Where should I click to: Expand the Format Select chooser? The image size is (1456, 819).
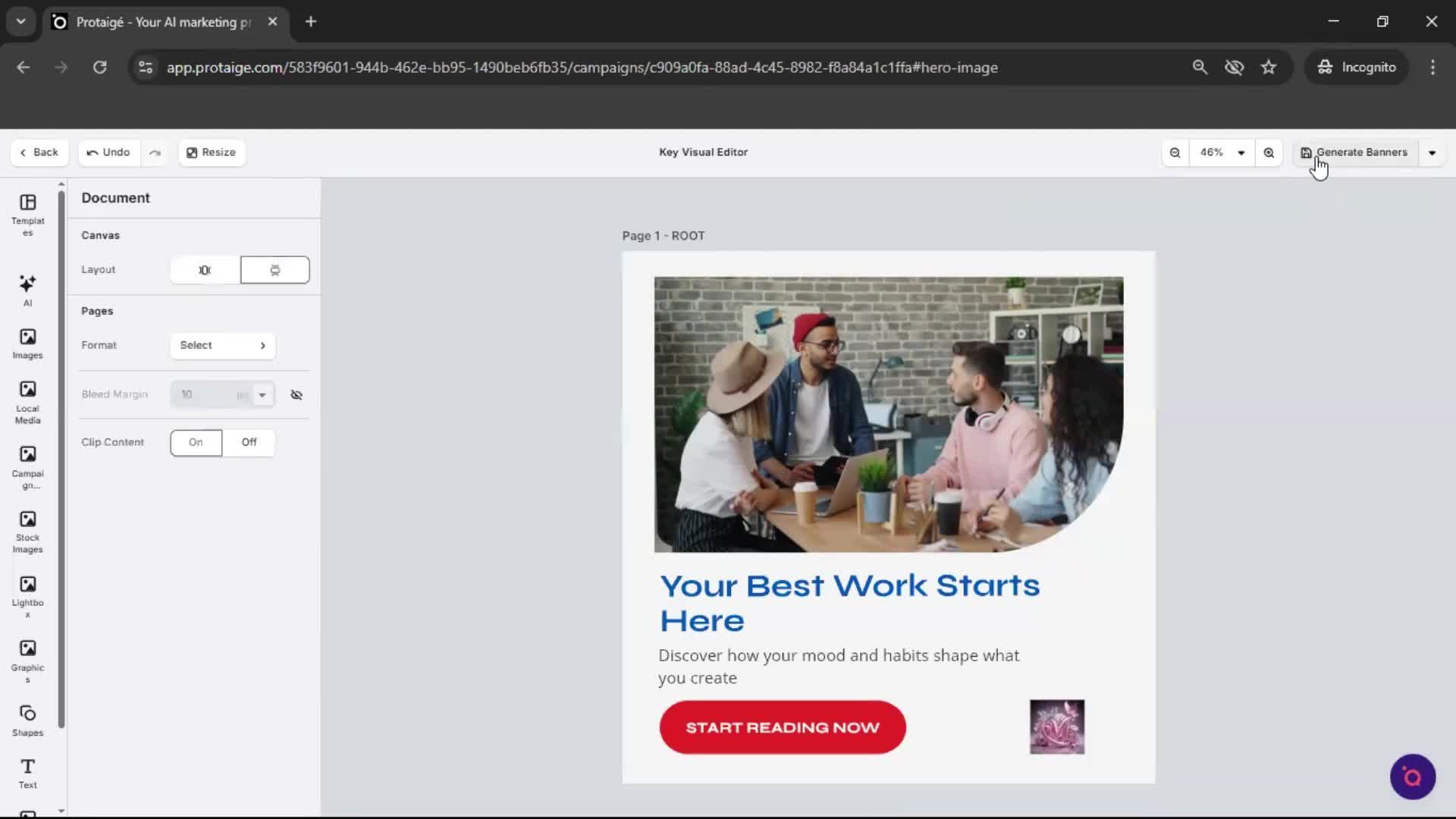pyautogui.click(x=222, y=345)
